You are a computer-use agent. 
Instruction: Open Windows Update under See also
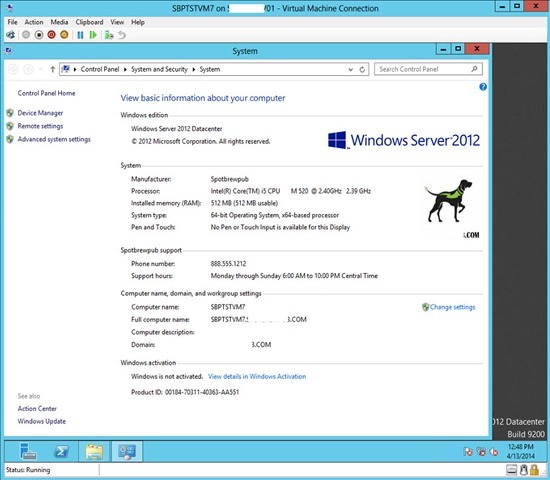(42, 421)
